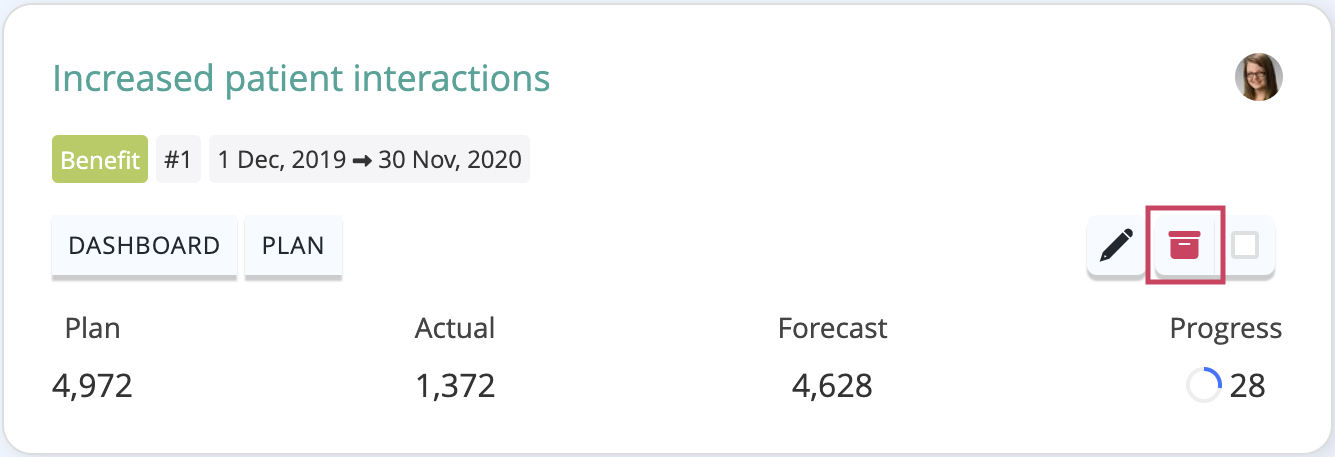Image resolution: width=1335 pixels, height=457 pixels.
Task: Go to the PLAN button
Action: [x=293, y=246]
